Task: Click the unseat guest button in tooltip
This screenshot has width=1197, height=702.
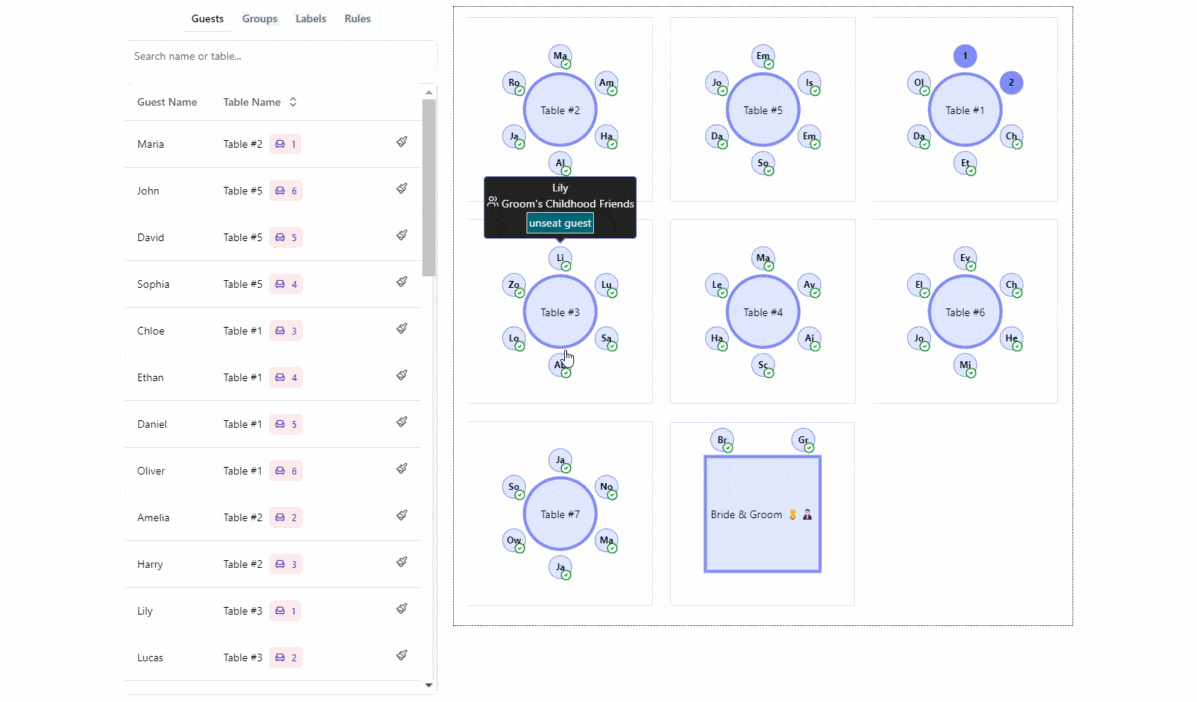Action: (560, 223)
